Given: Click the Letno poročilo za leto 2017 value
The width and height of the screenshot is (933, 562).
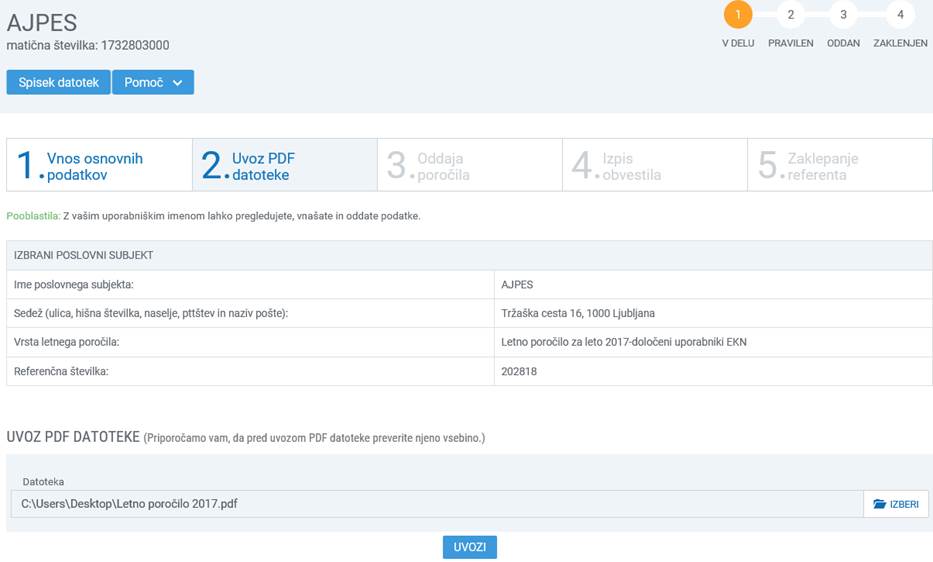Looking at the screenshot, I should [623, 342].
